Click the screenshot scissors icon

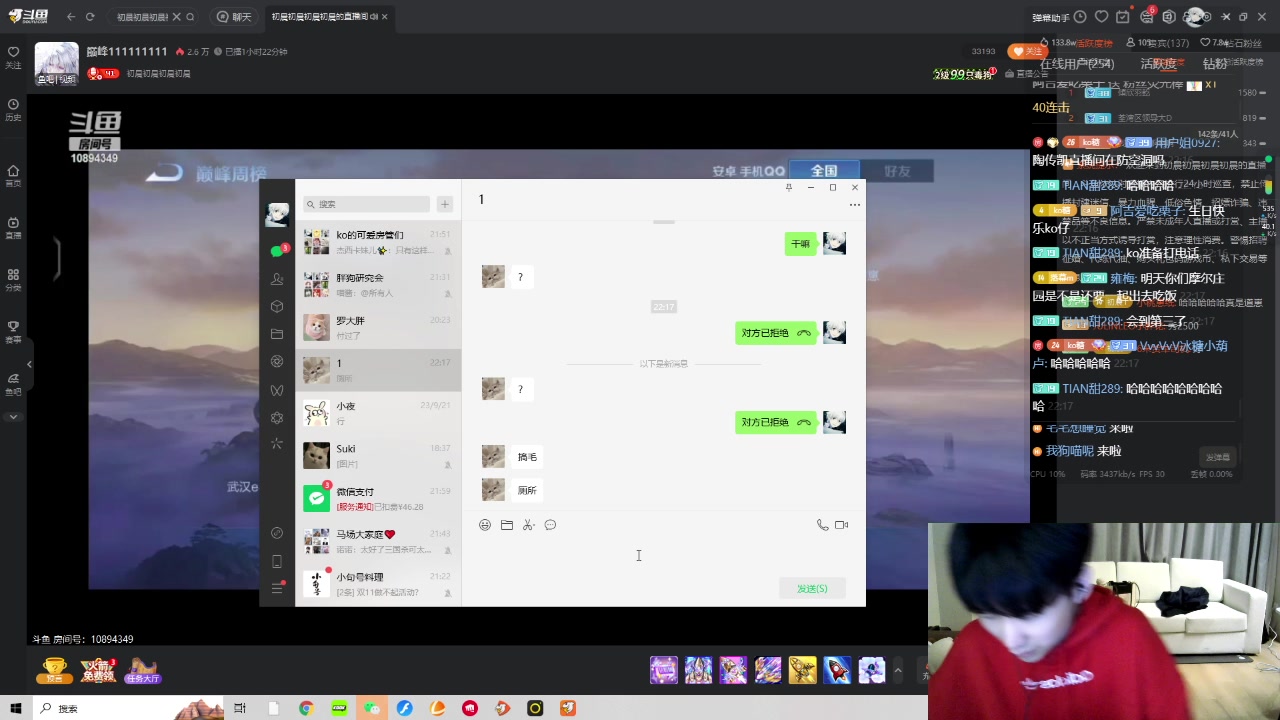coord(528,525)
